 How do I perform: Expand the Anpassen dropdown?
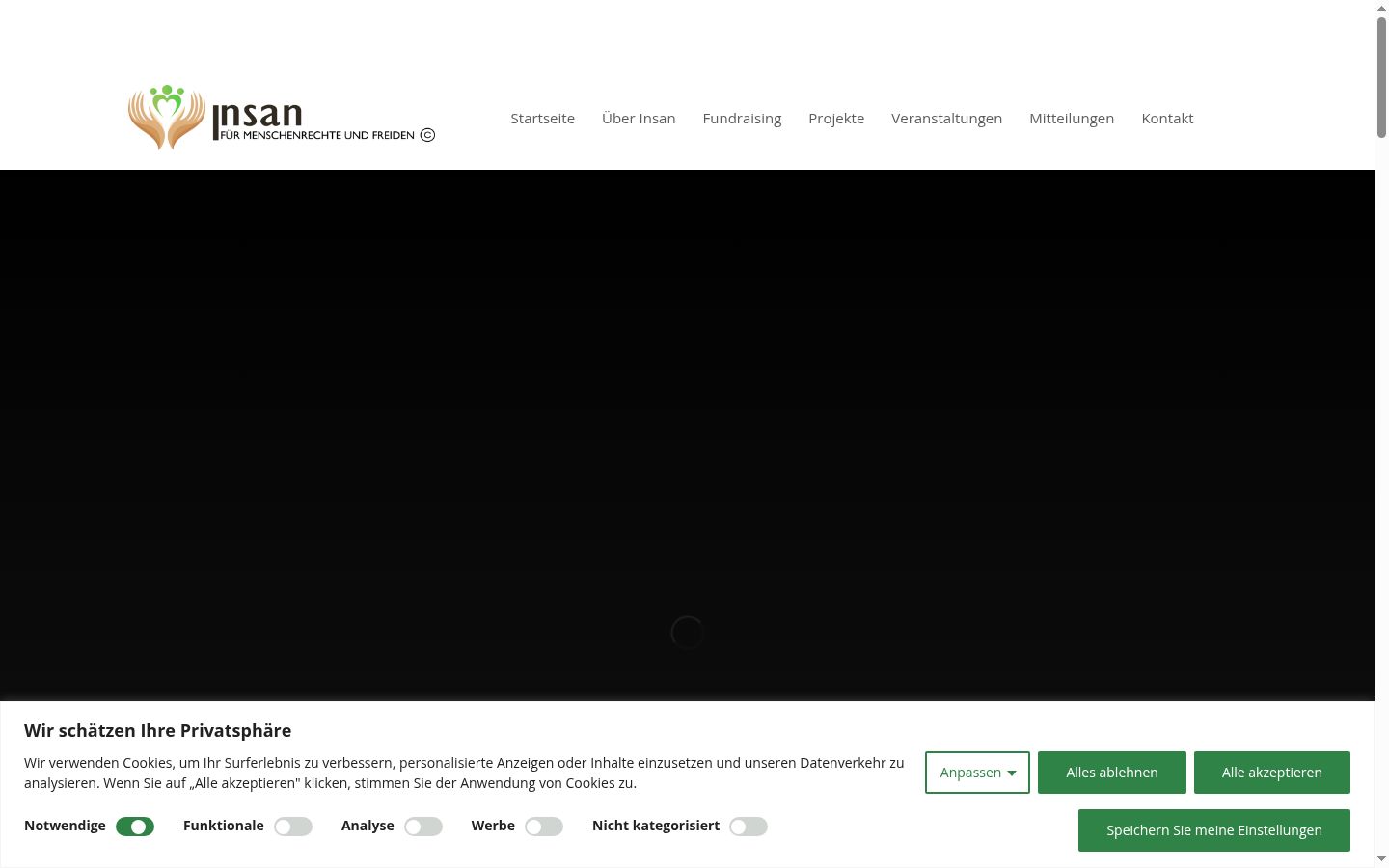coord(977,773)
